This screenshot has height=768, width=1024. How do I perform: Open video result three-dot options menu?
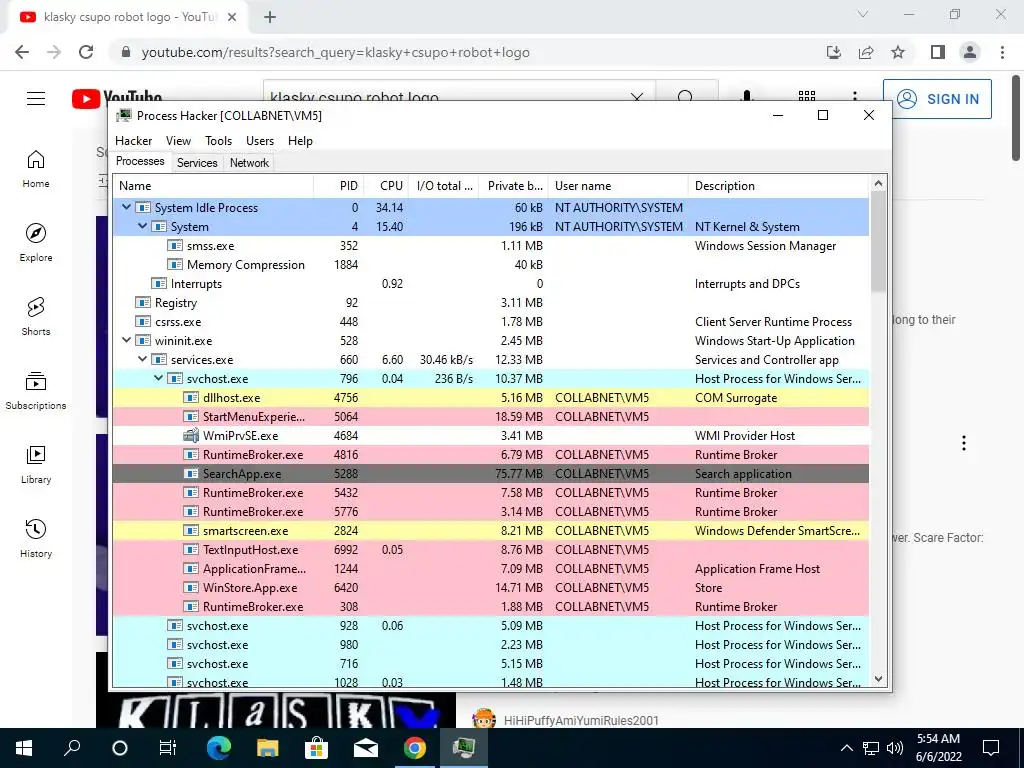click(x=963, y=443)
